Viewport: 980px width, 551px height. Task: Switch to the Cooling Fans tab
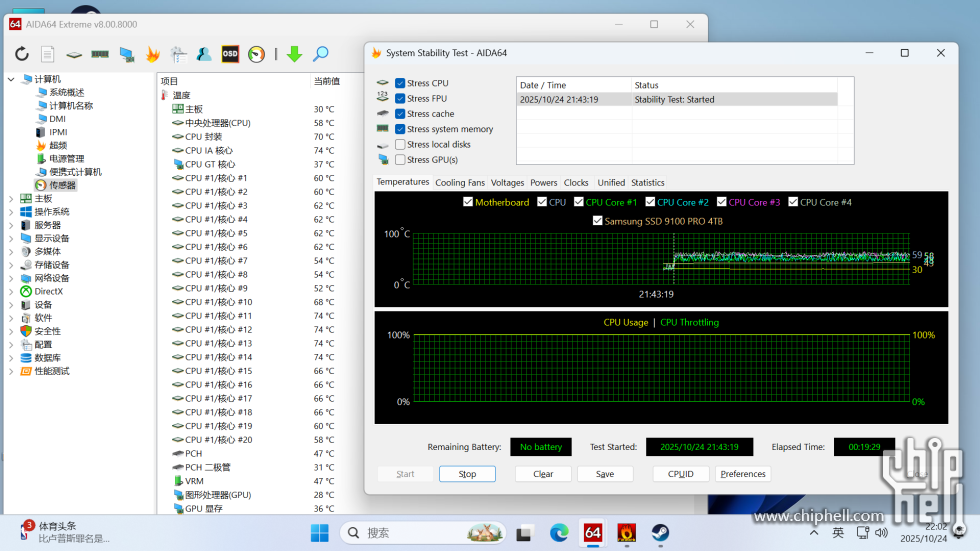[x=459, y=183]
